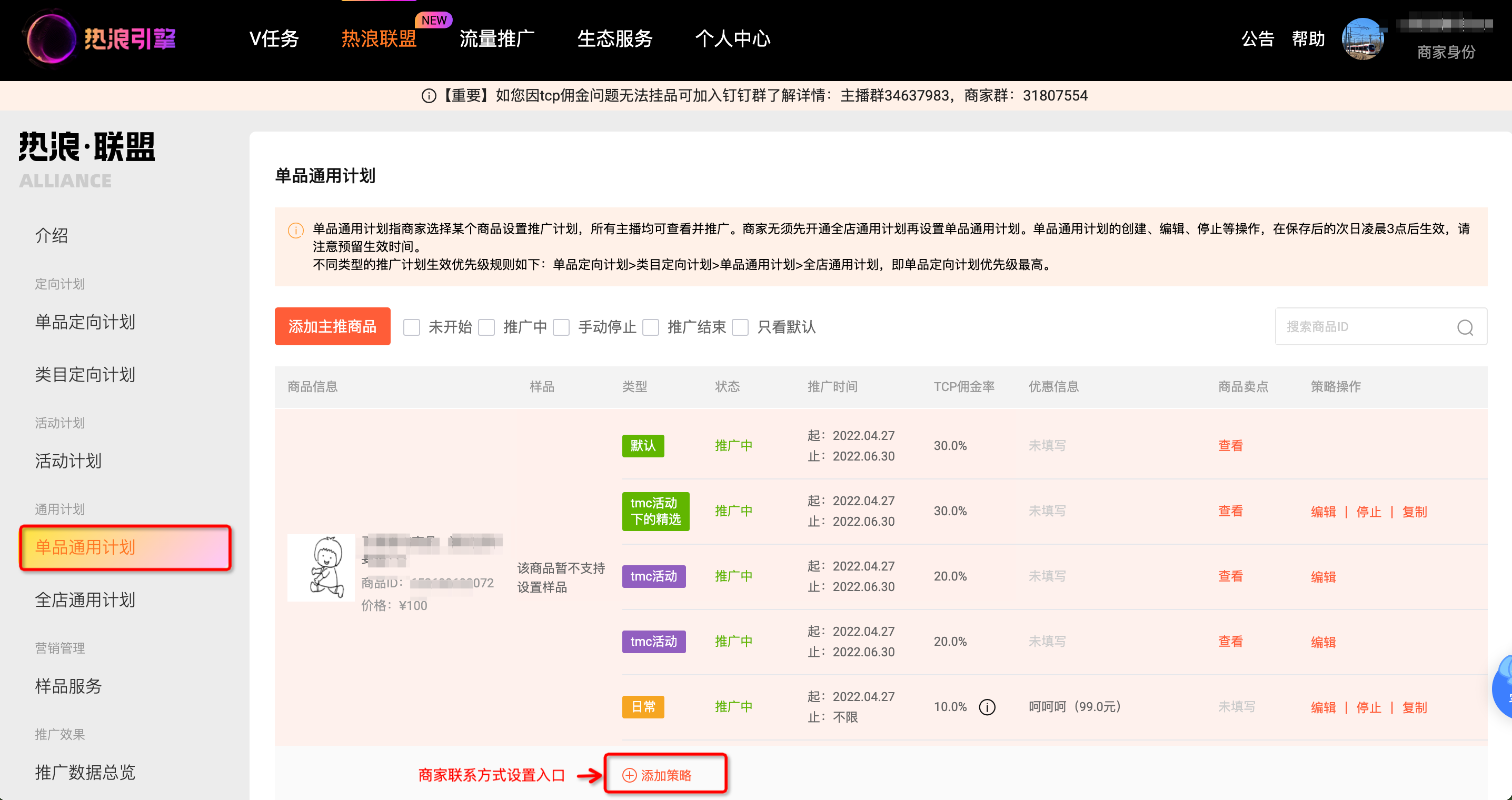The height and width of the screenshot is (800, 1512).
Task: Enable the 手动停止 checkbox
Action: tap(561, 327)
